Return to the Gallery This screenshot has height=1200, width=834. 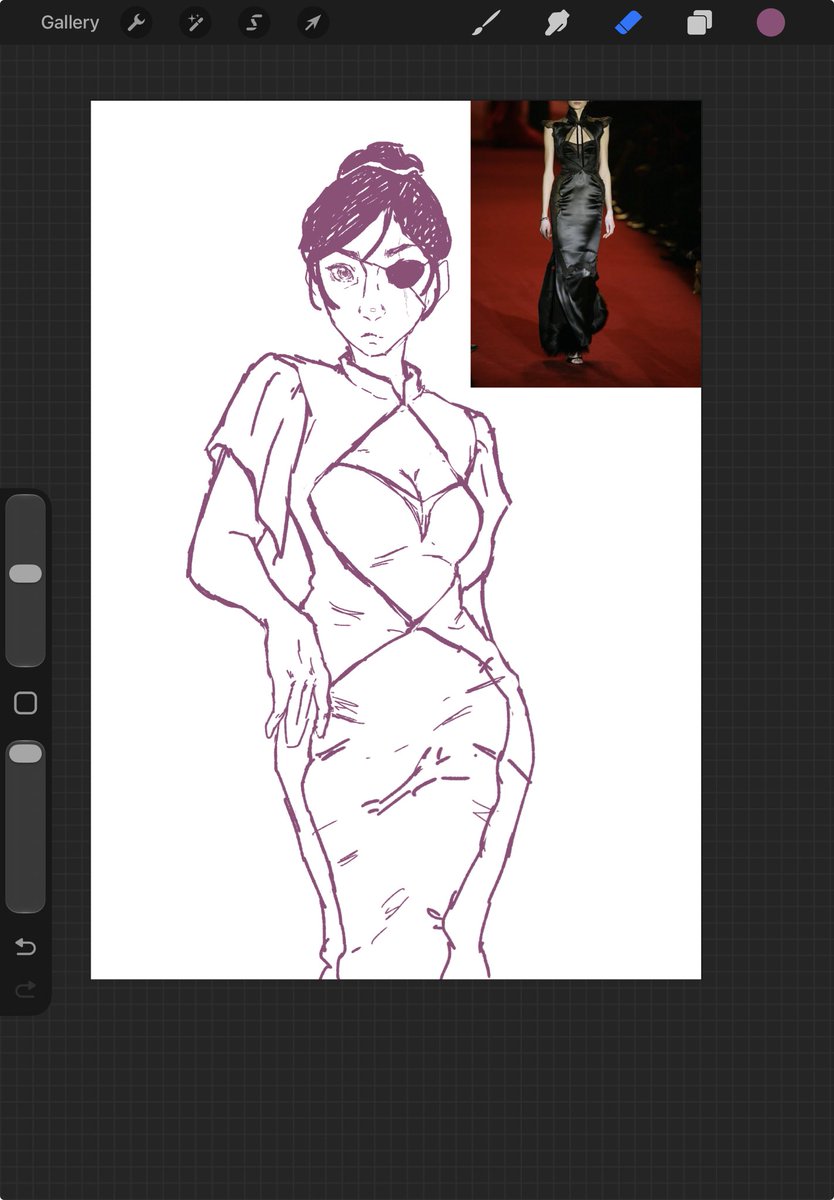pos(70,22)
